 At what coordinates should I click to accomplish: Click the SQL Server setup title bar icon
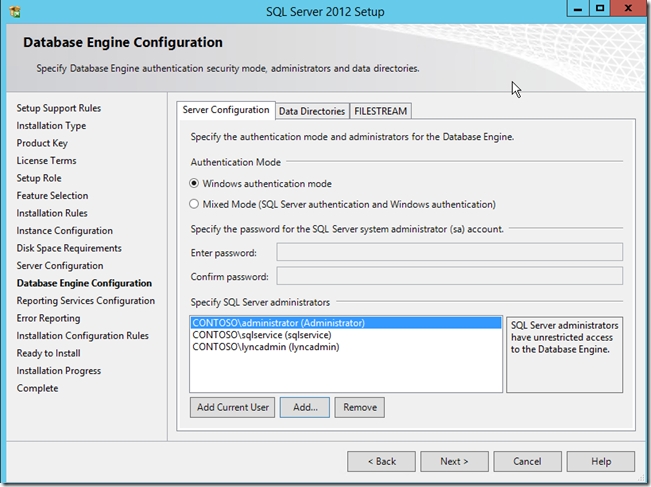pyautogui.click(x=15, y=11)
